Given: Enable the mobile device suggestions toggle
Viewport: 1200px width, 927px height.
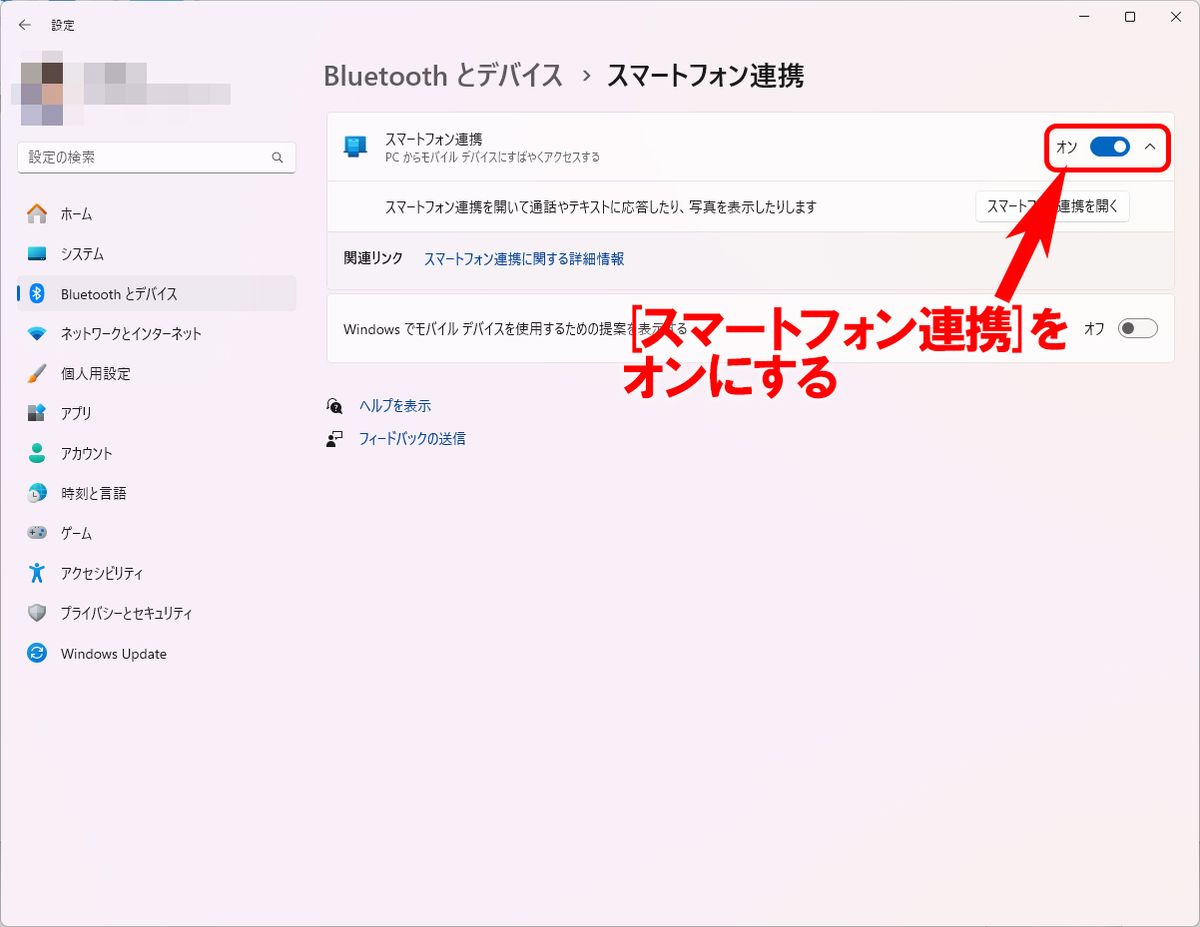Looking at the screenshot, I should pyautogui.click(x=1138, y=328).
